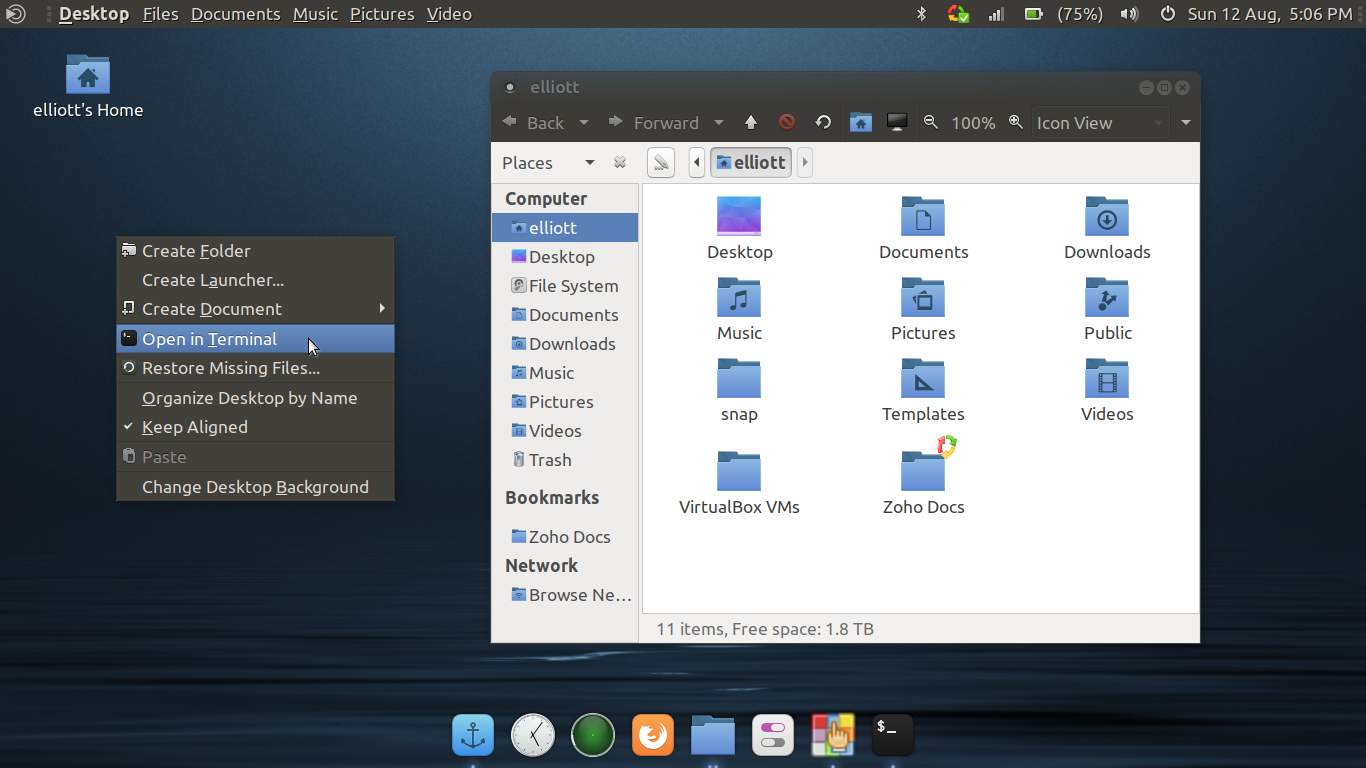This screenshot has height=768, width=1366.
Task: Click the Forward button
Action: 654,123
